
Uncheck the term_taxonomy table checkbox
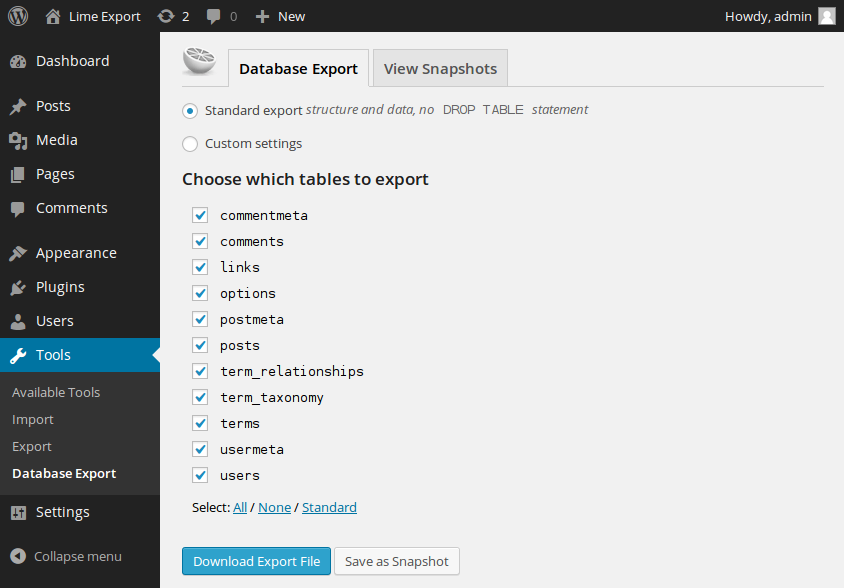pos(200,397)
